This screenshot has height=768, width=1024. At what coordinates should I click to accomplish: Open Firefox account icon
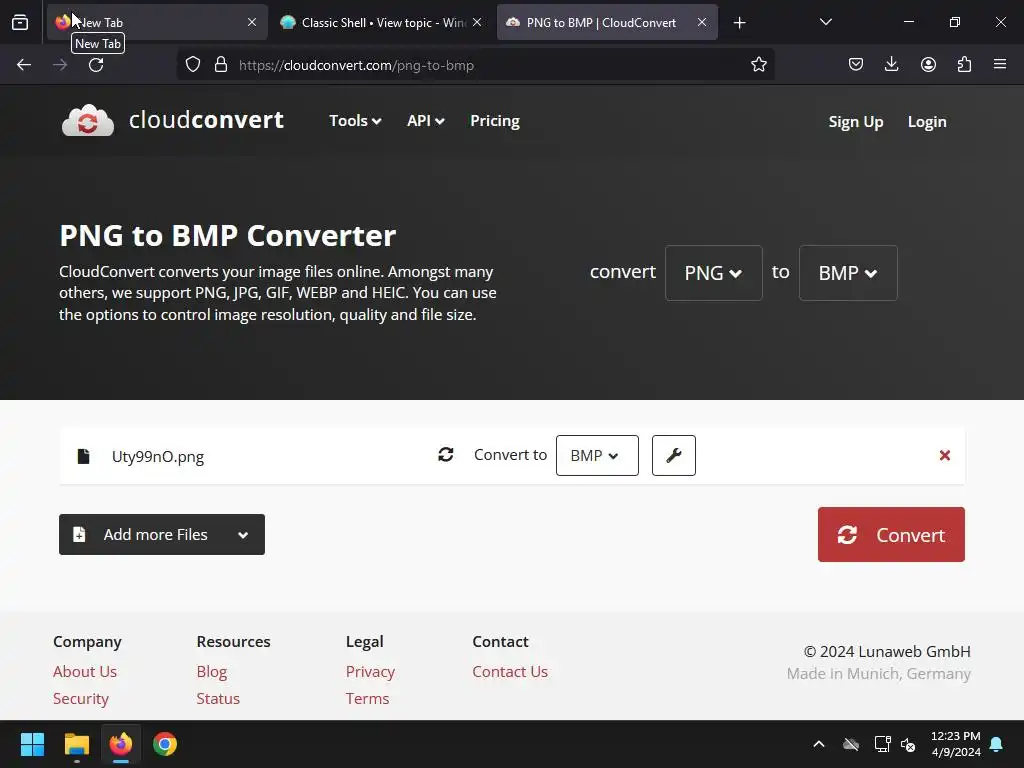928,65
